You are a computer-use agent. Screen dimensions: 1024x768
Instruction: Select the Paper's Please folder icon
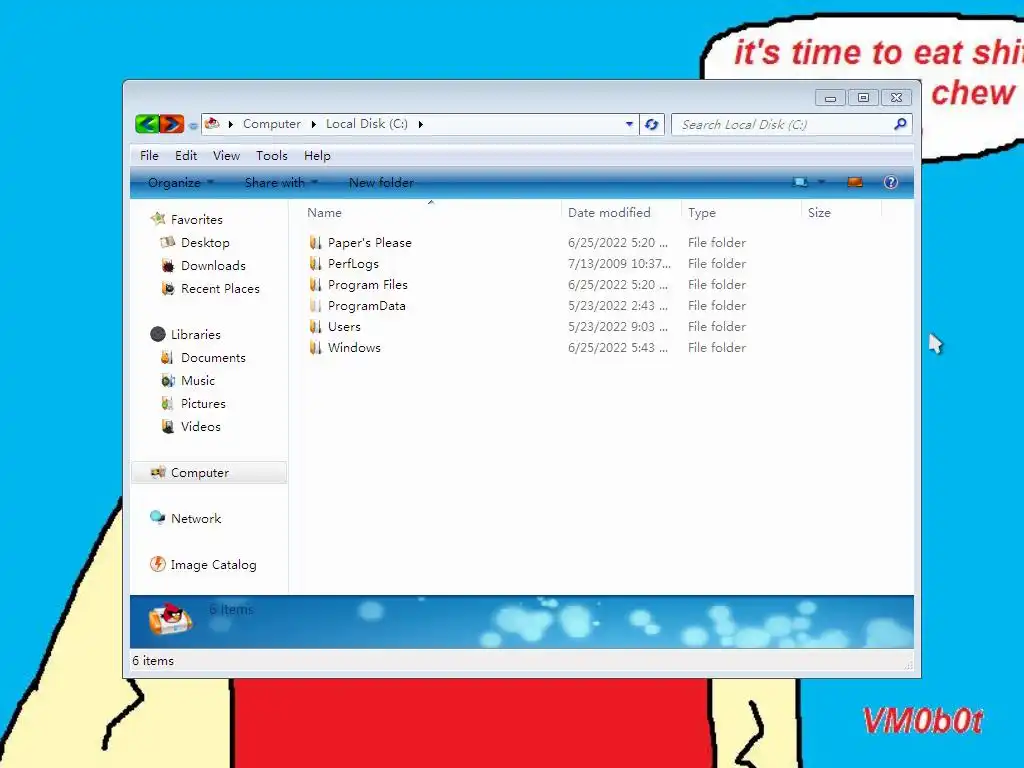tap(316, 243)
